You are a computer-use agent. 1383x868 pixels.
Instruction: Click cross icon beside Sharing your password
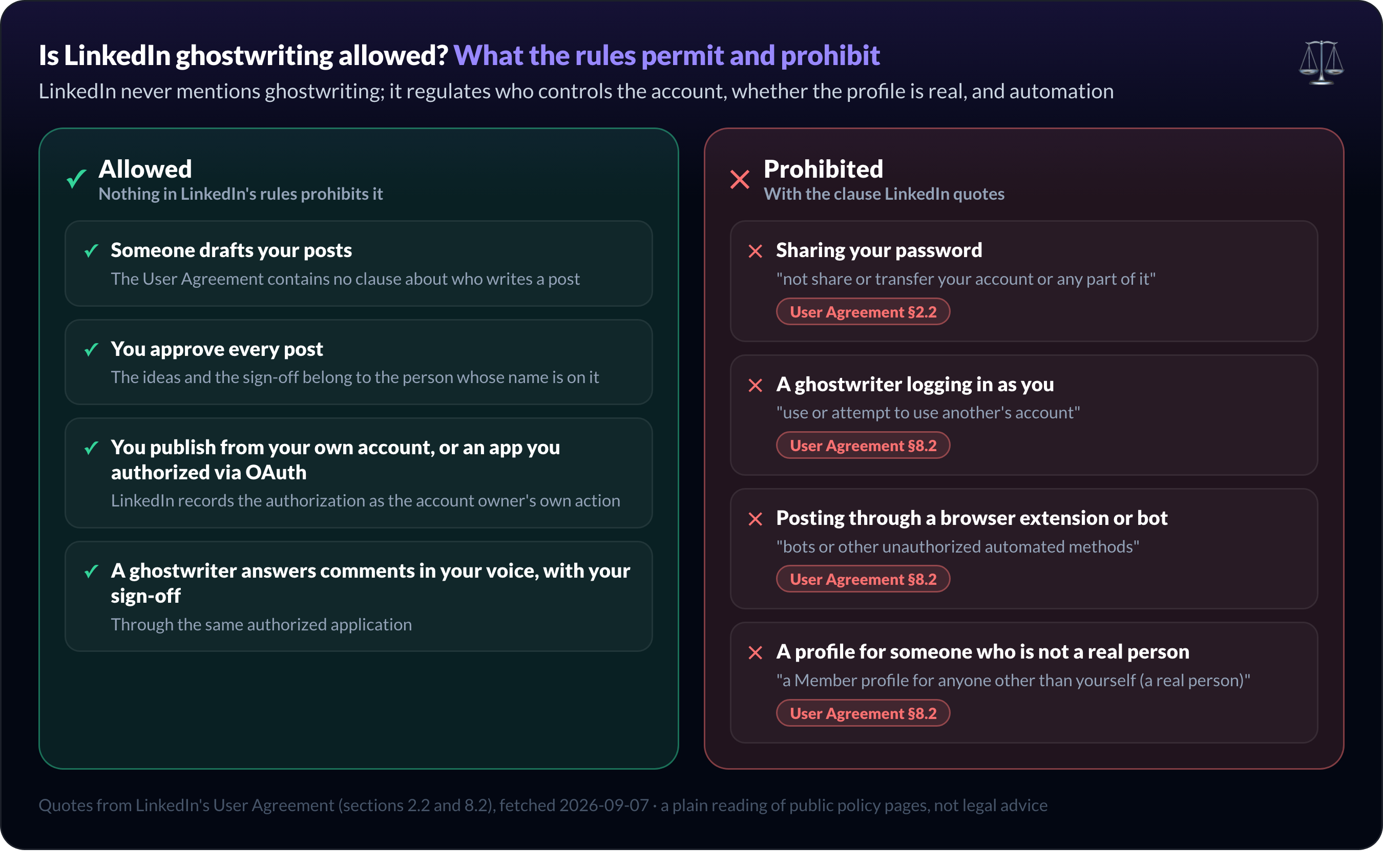pos(756,251)
